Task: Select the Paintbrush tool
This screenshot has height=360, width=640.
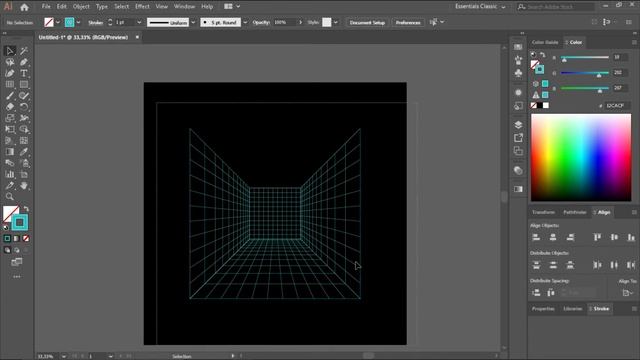Action: click(x=10, y=96)
